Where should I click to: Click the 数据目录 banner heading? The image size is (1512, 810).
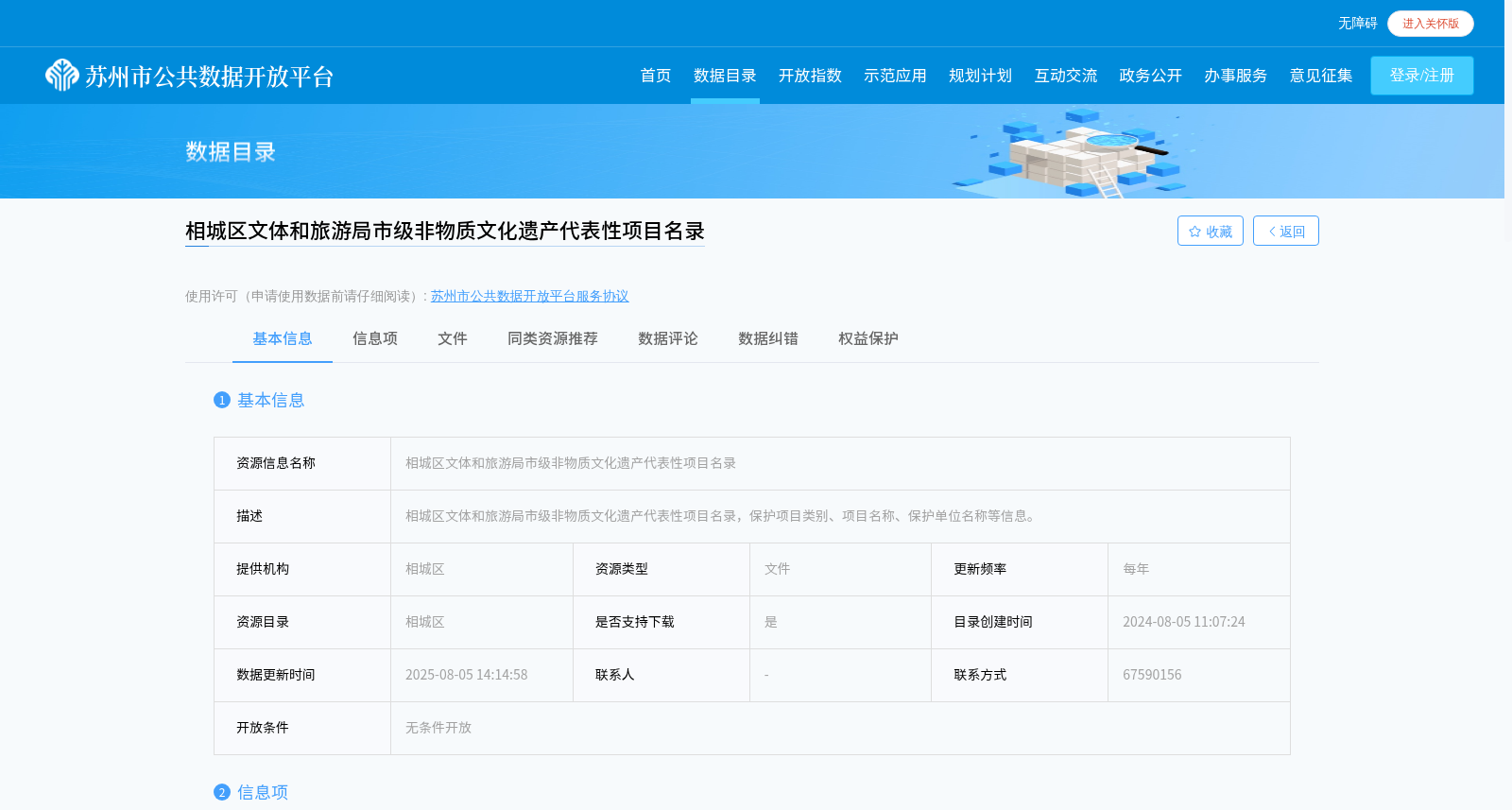(231, 152)
